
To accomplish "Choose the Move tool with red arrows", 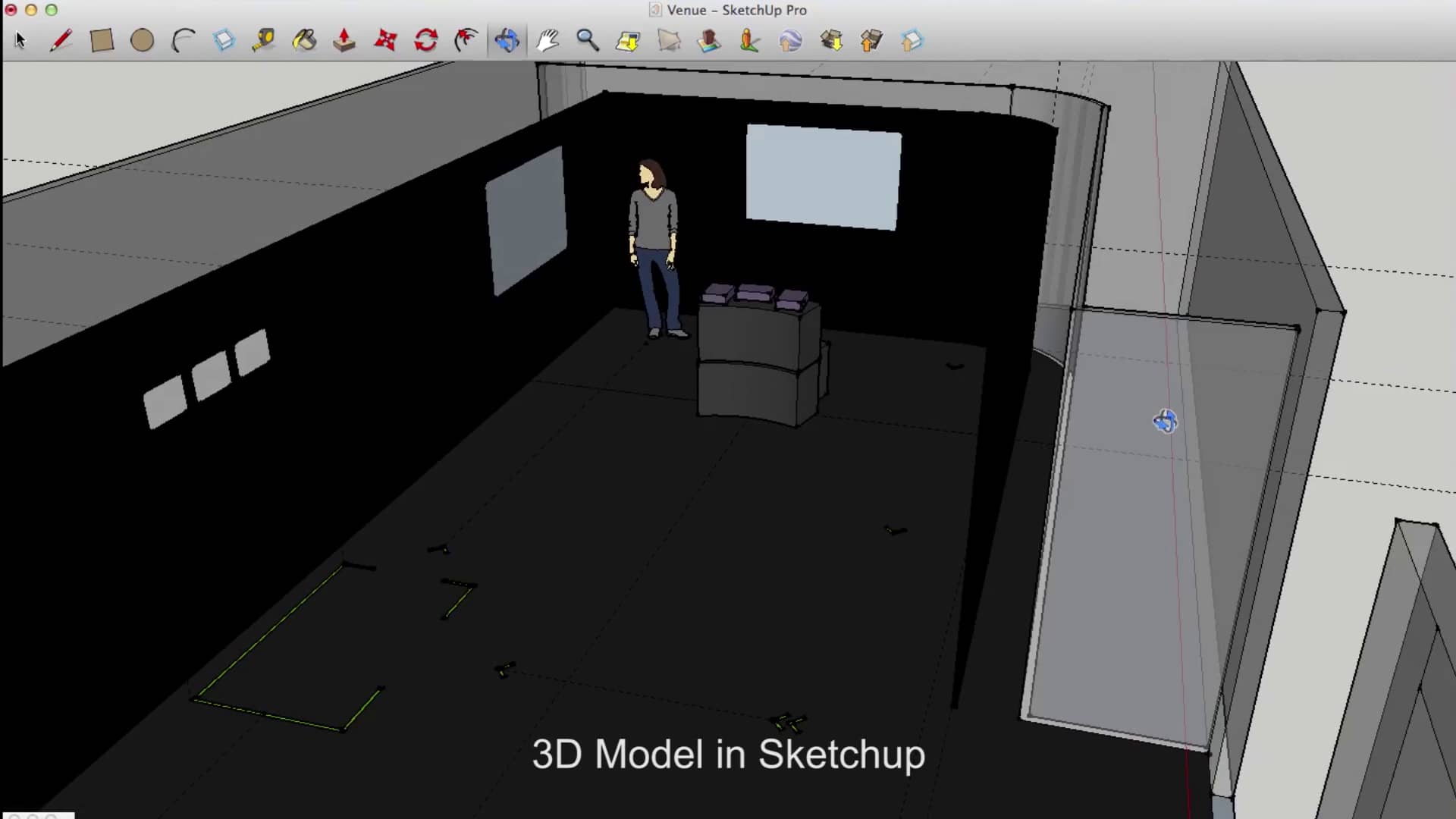I will coord(385,39).
